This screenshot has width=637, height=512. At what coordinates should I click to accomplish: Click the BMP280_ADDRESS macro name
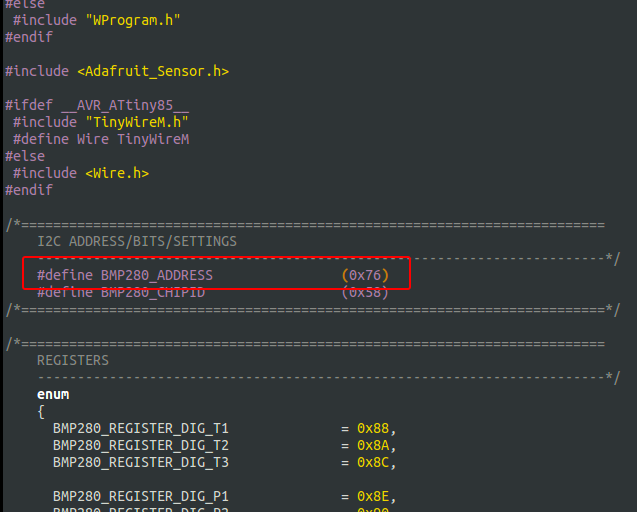click(157, 275)
